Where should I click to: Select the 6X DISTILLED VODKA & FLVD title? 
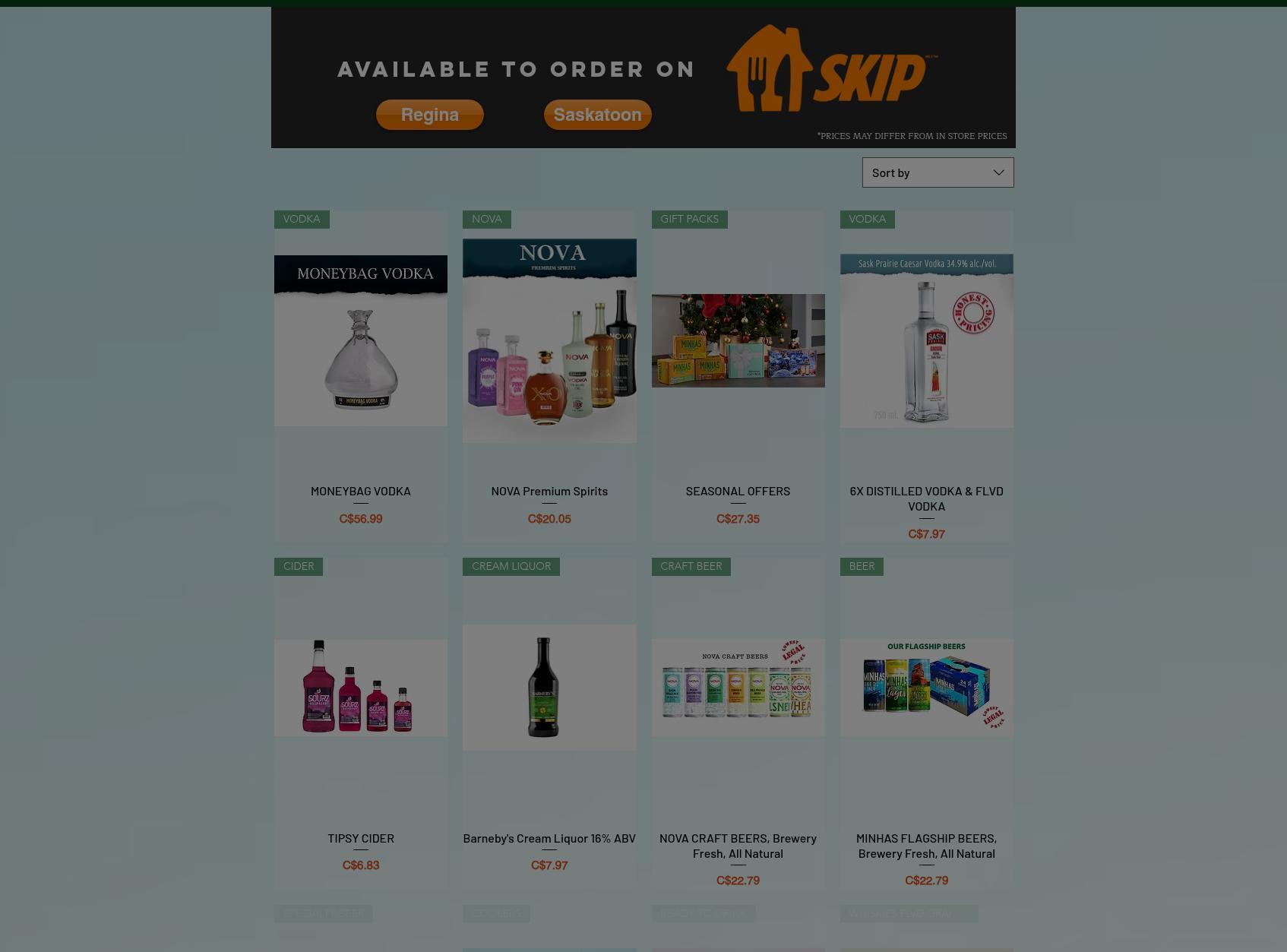(x=926, y=498)
